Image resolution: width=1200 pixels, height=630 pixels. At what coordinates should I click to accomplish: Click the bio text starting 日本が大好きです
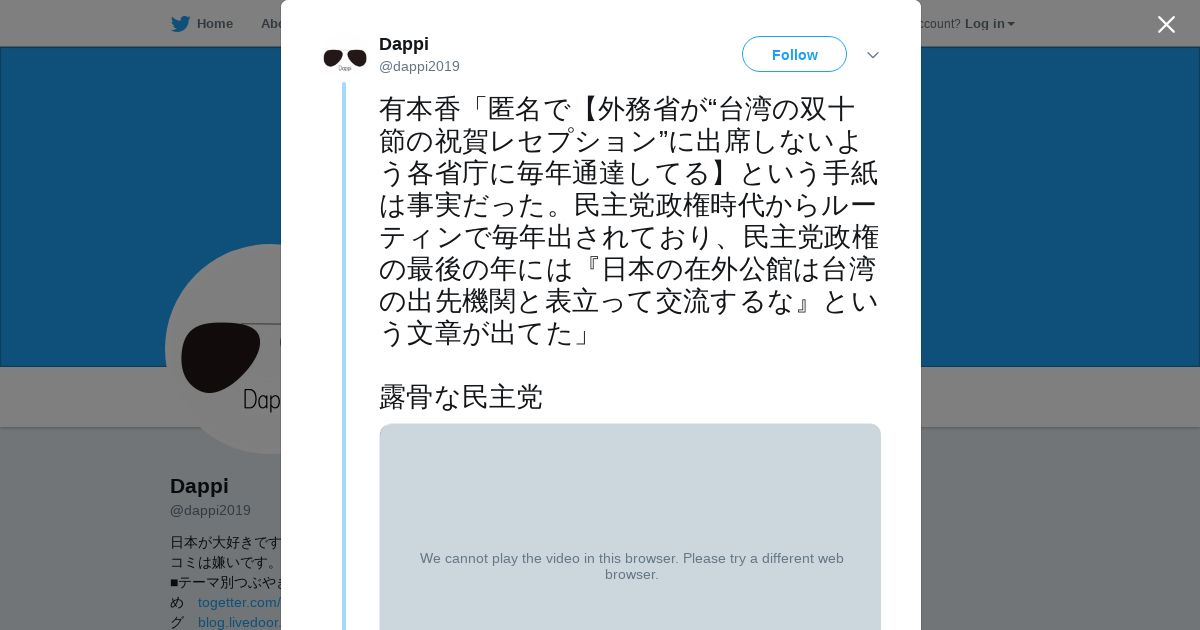click(226, 542)
